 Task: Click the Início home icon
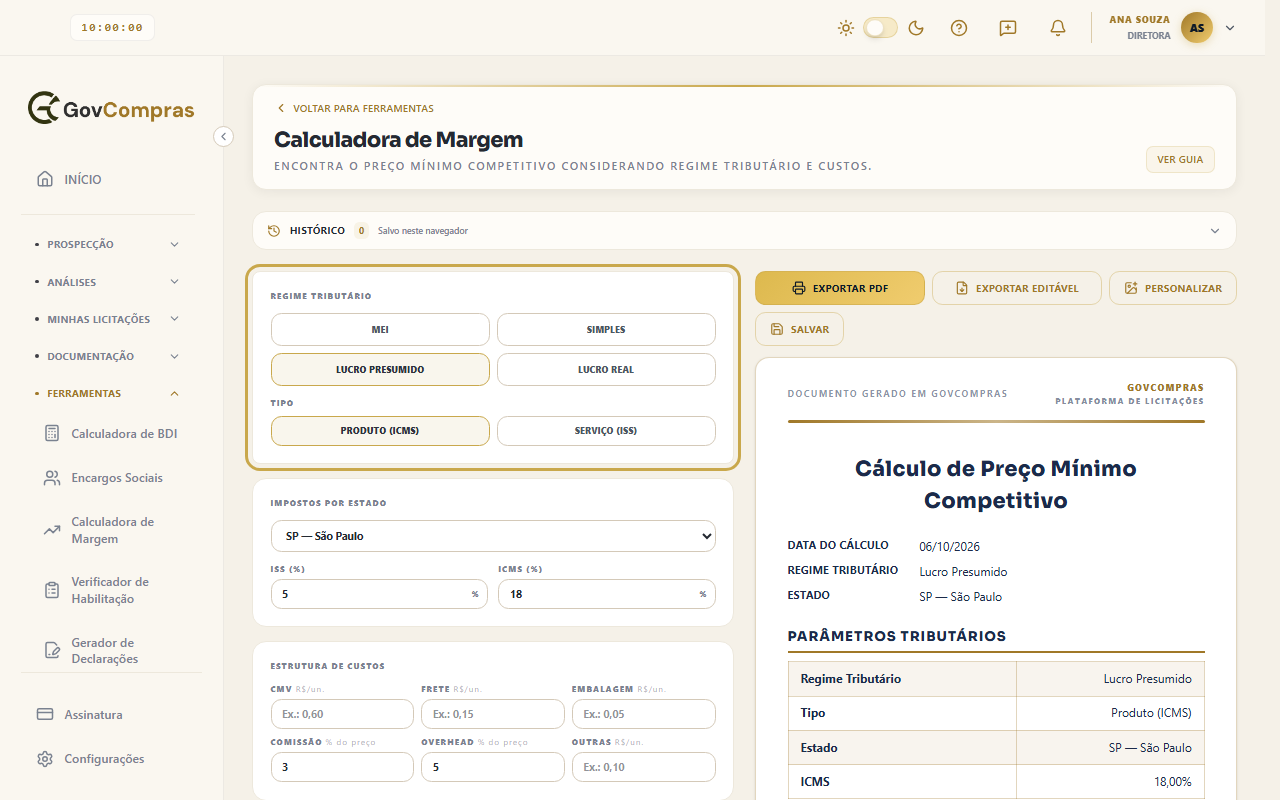45,180
